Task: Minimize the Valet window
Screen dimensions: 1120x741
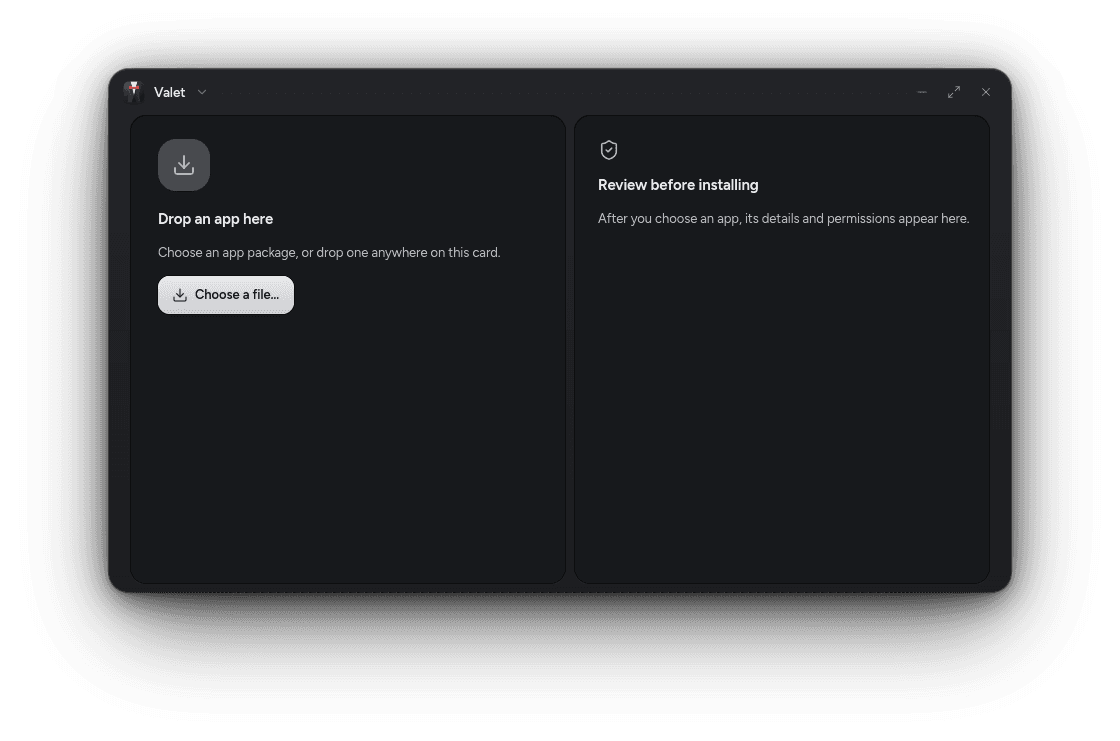Action: [922, 92]
